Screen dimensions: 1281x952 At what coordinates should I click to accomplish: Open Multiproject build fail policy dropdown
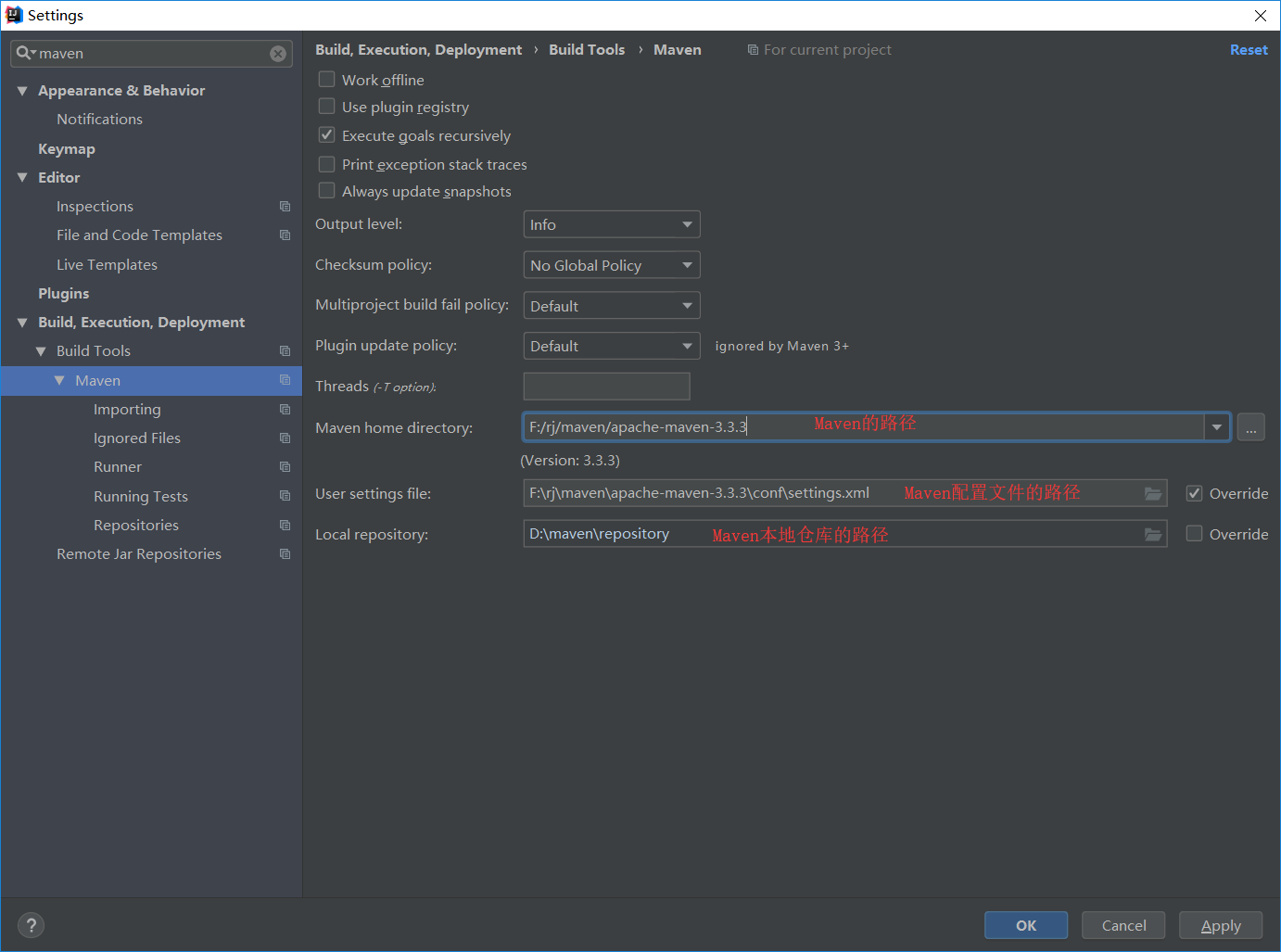612,306
